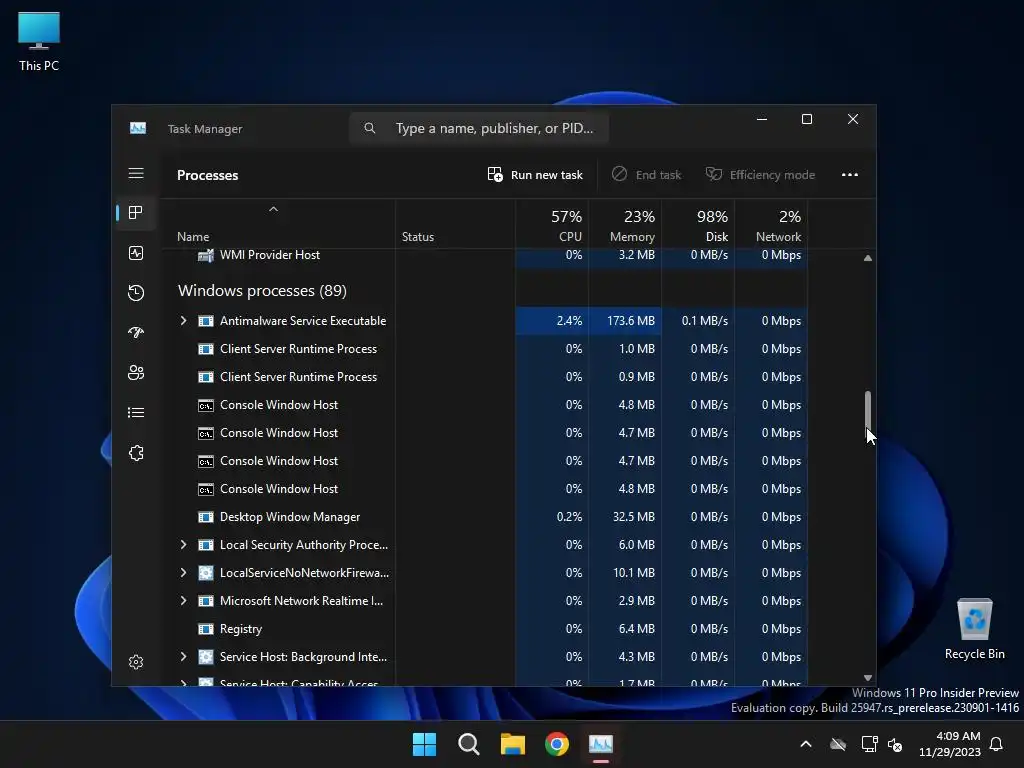Open the This PC desktop icon
Image resolution: width=1024 pixels, height=768 pixels.
tap(39, 42)
